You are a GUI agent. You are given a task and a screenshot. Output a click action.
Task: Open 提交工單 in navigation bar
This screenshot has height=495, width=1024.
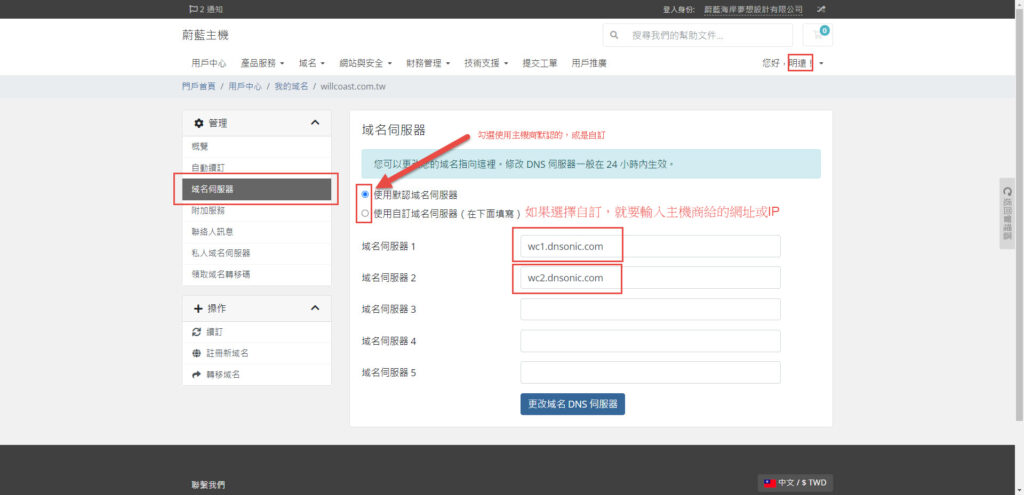click(539, 63)
